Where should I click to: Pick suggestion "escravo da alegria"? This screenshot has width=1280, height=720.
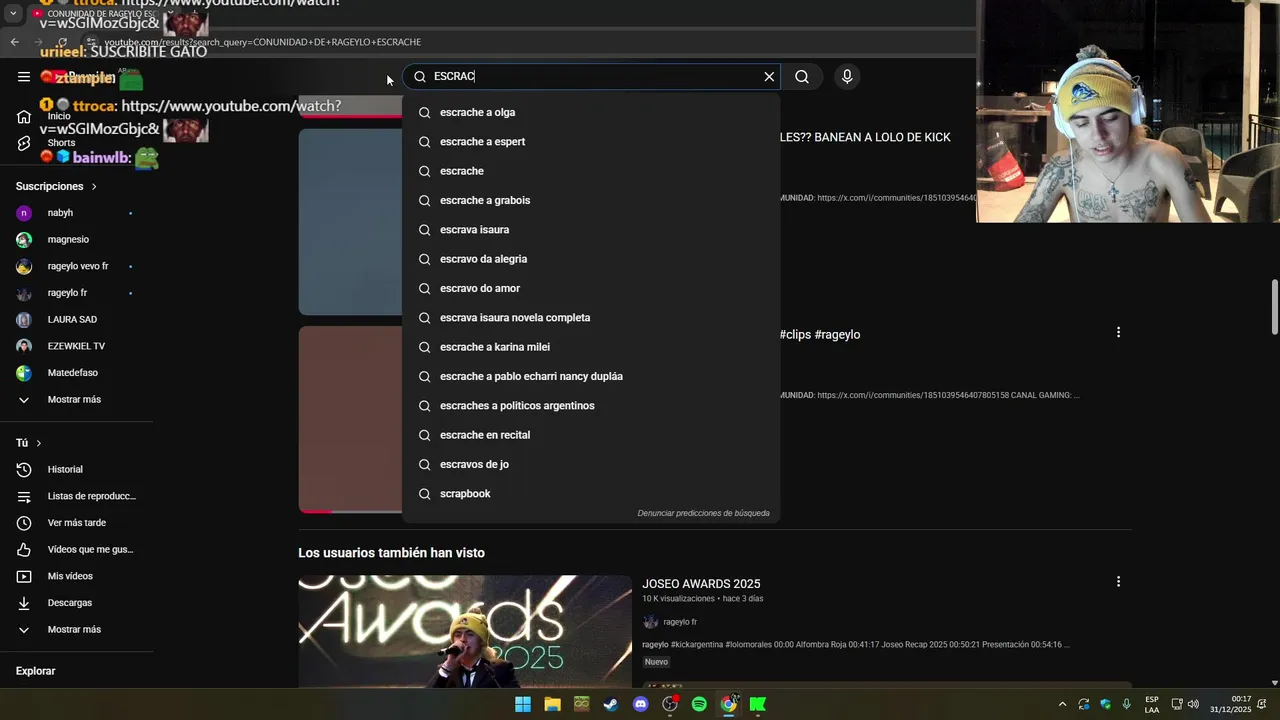[x=591, y=259]
